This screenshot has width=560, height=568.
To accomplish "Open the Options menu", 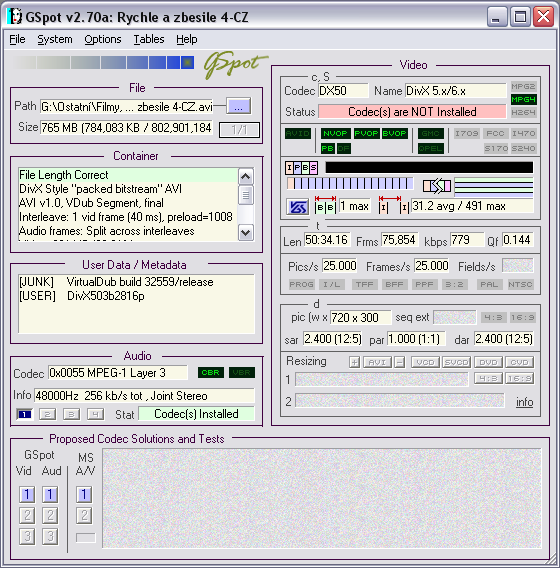I will [x=103, y=39].
